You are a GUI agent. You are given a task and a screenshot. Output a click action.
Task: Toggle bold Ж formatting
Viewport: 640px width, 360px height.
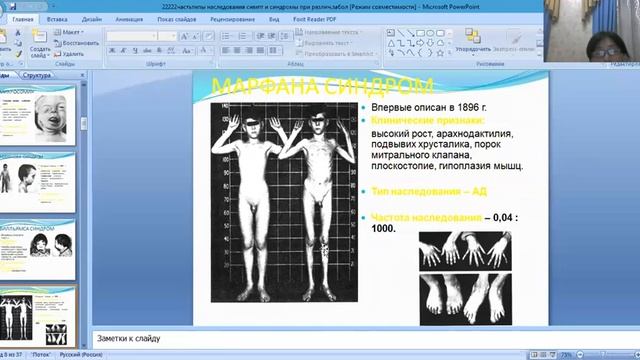112,51
